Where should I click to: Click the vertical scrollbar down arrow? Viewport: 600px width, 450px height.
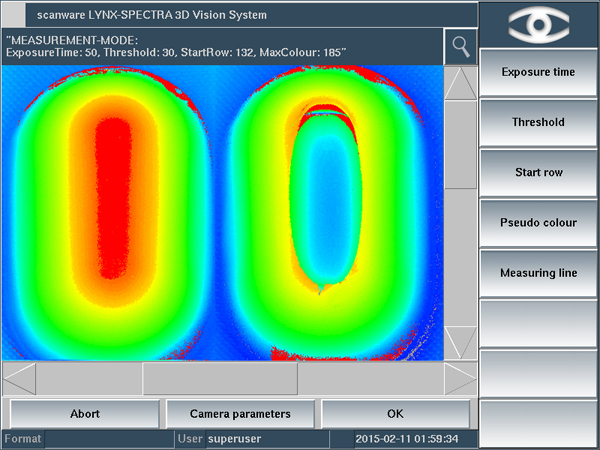tap(461, 343)
